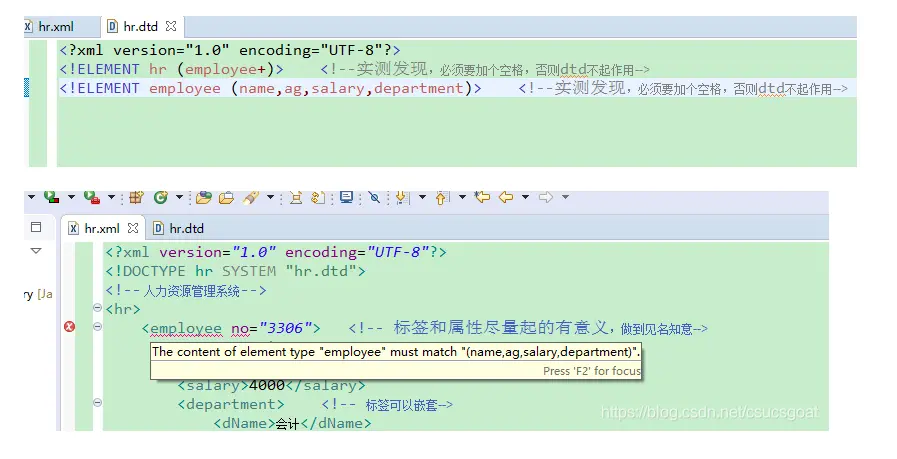Click the Open Type icon

204,197
